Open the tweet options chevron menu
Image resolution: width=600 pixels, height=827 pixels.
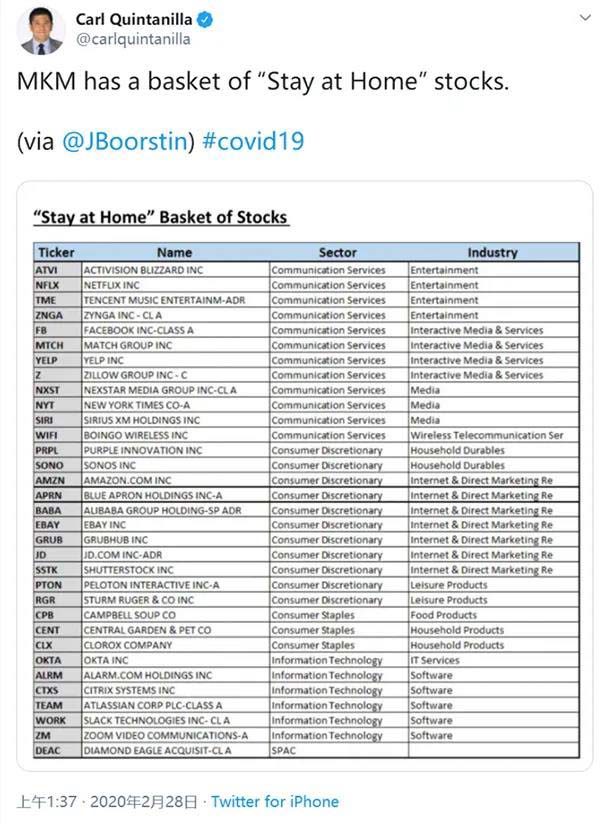(x=579, y=20)
